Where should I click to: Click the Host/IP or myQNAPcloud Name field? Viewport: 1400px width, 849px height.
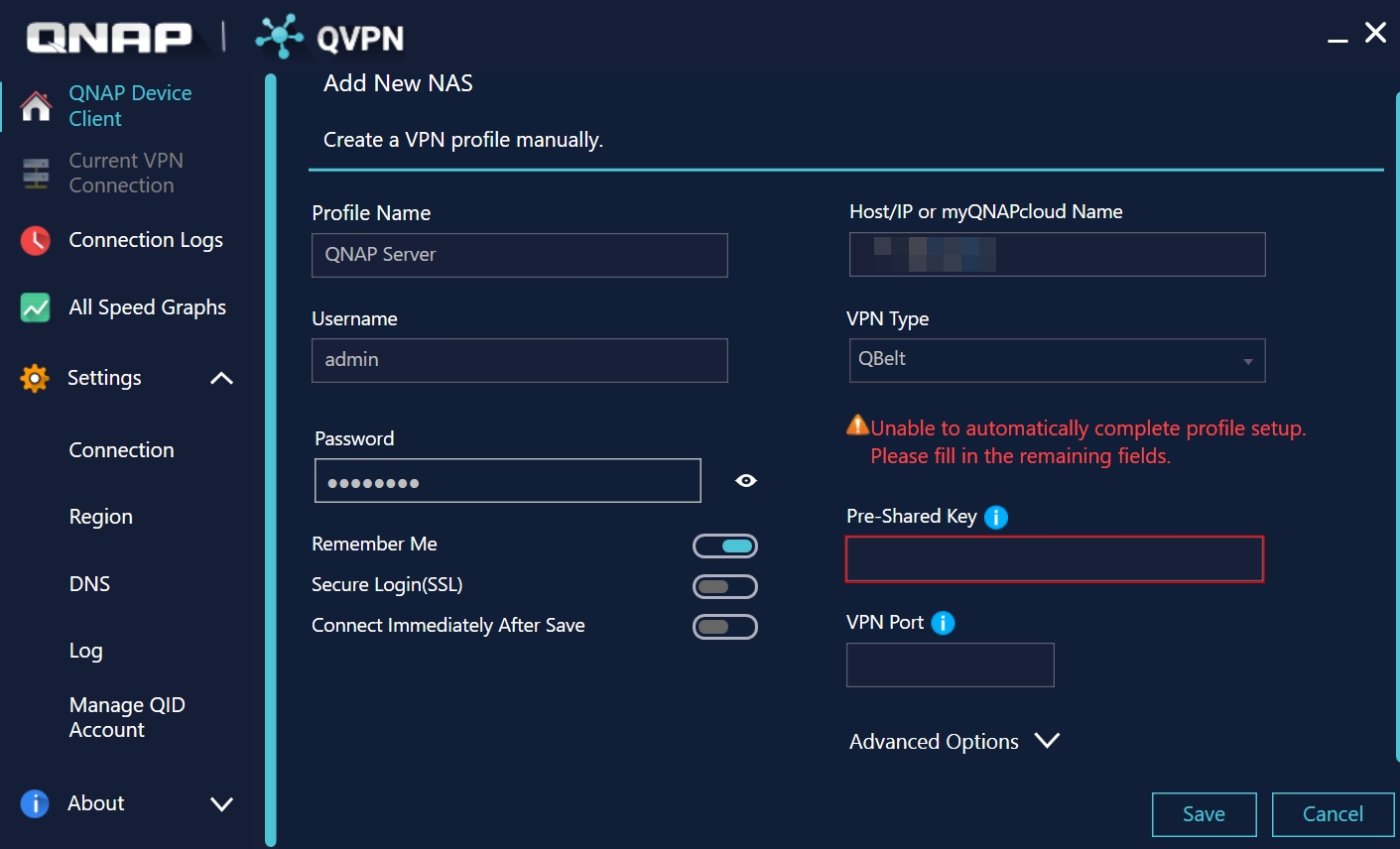[x=1058, y=254]
